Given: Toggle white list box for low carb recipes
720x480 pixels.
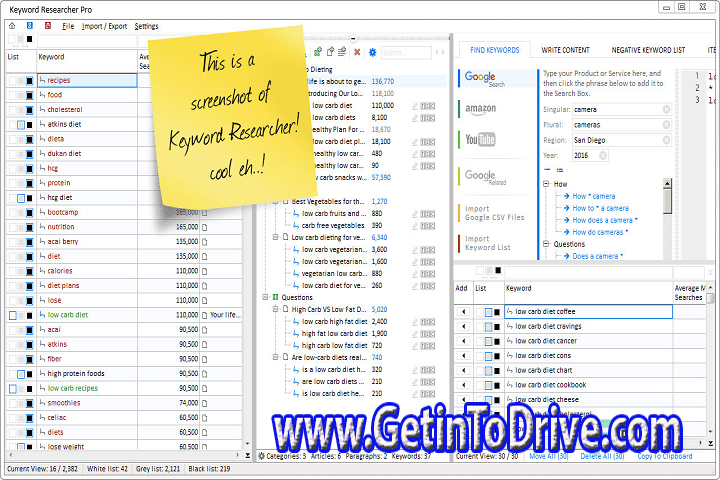Looking at the screenshot, I should (13, 389).
